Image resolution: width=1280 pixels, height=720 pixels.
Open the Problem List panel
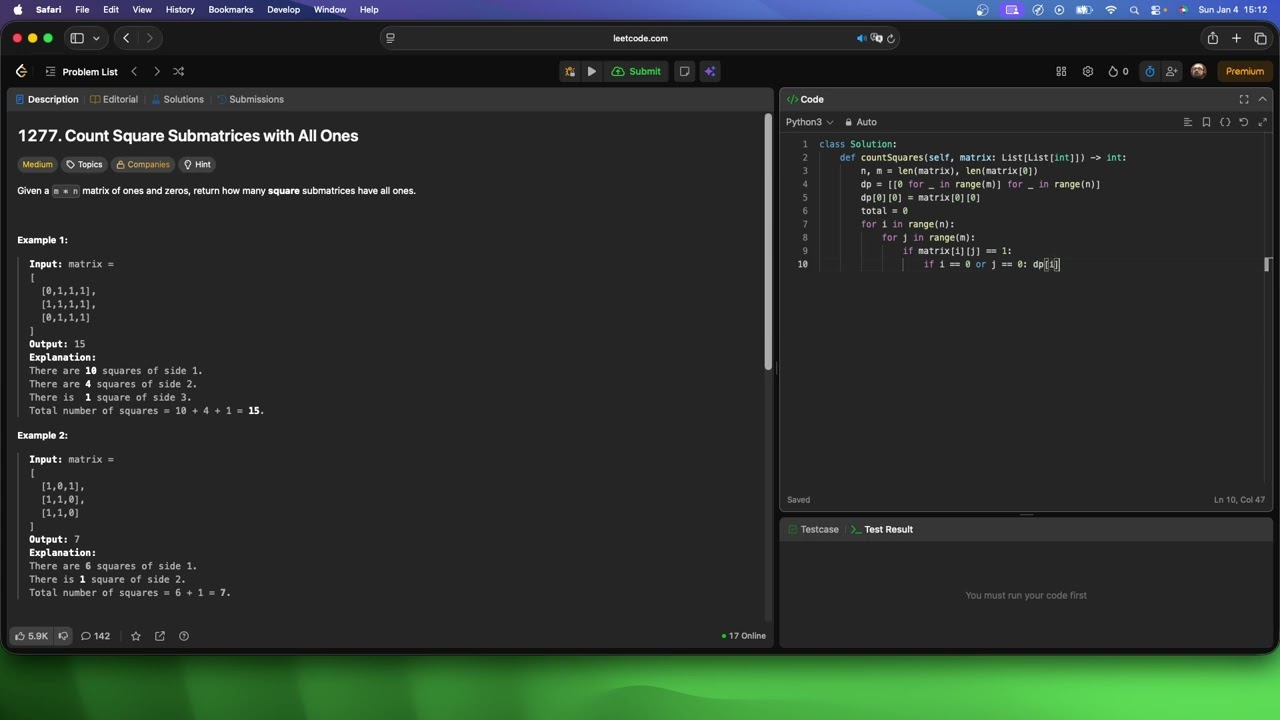point(81,71)
